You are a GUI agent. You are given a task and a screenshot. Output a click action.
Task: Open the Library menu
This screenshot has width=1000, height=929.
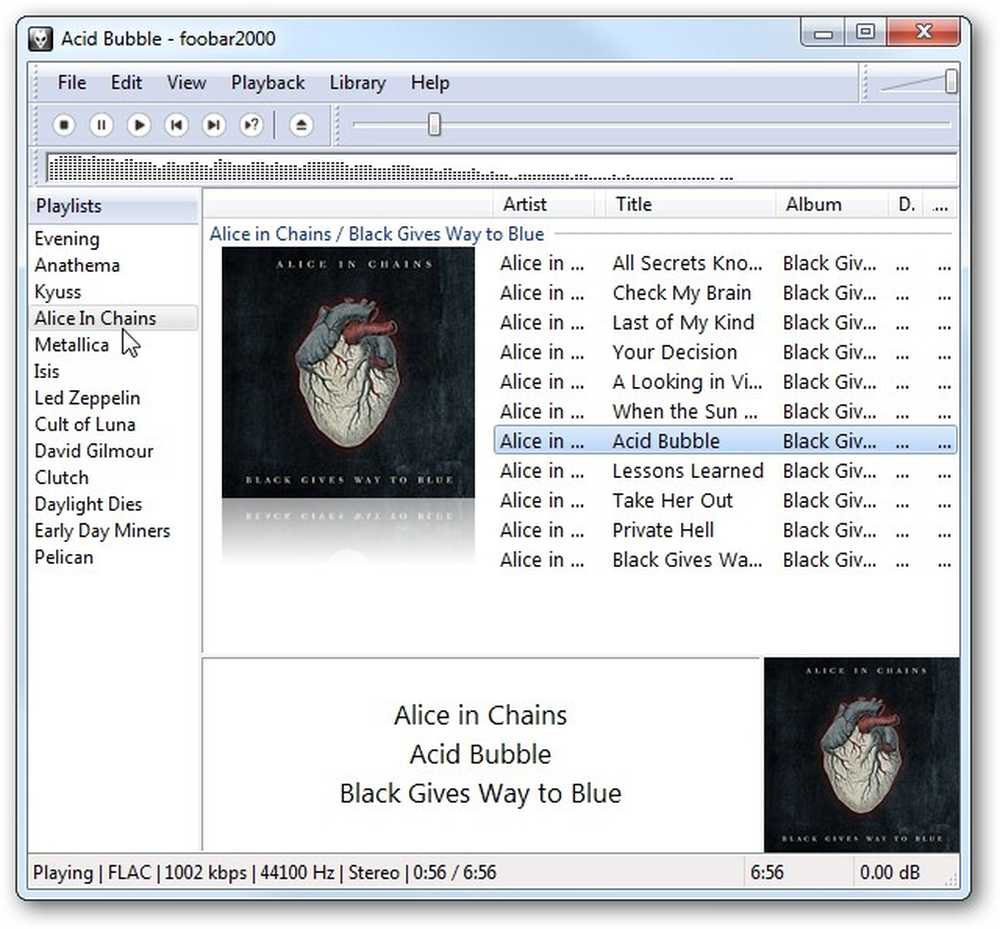(x=358, y=83)
